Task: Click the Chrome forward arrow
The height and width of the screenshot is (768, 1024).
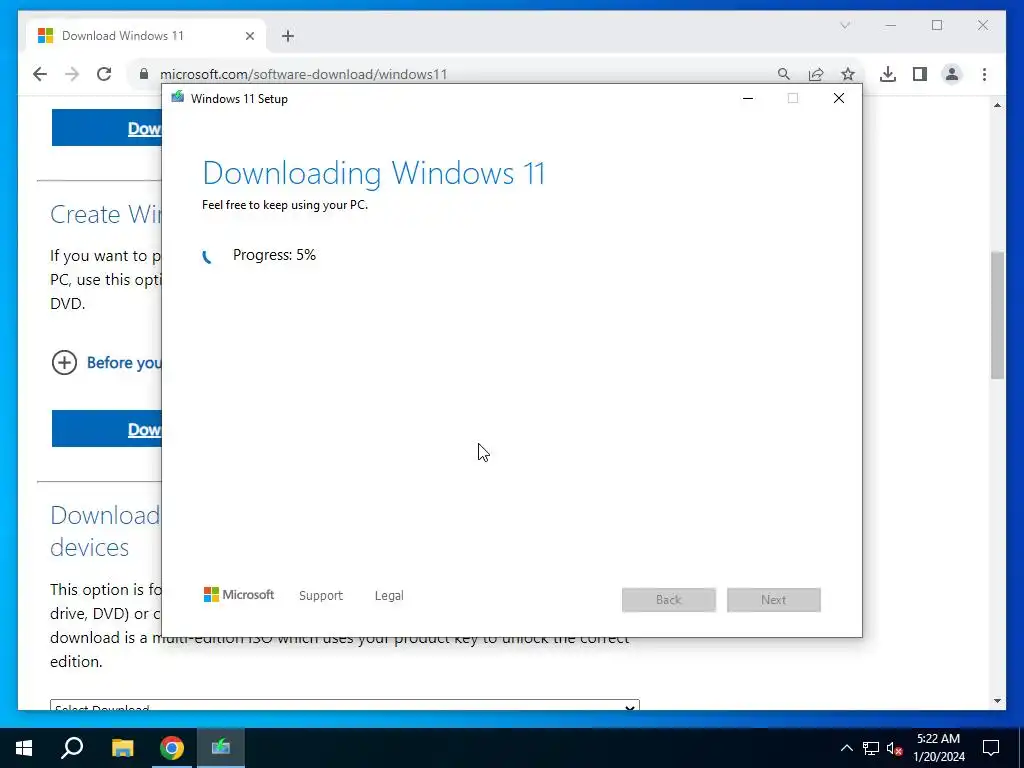Action: [72, 74]
